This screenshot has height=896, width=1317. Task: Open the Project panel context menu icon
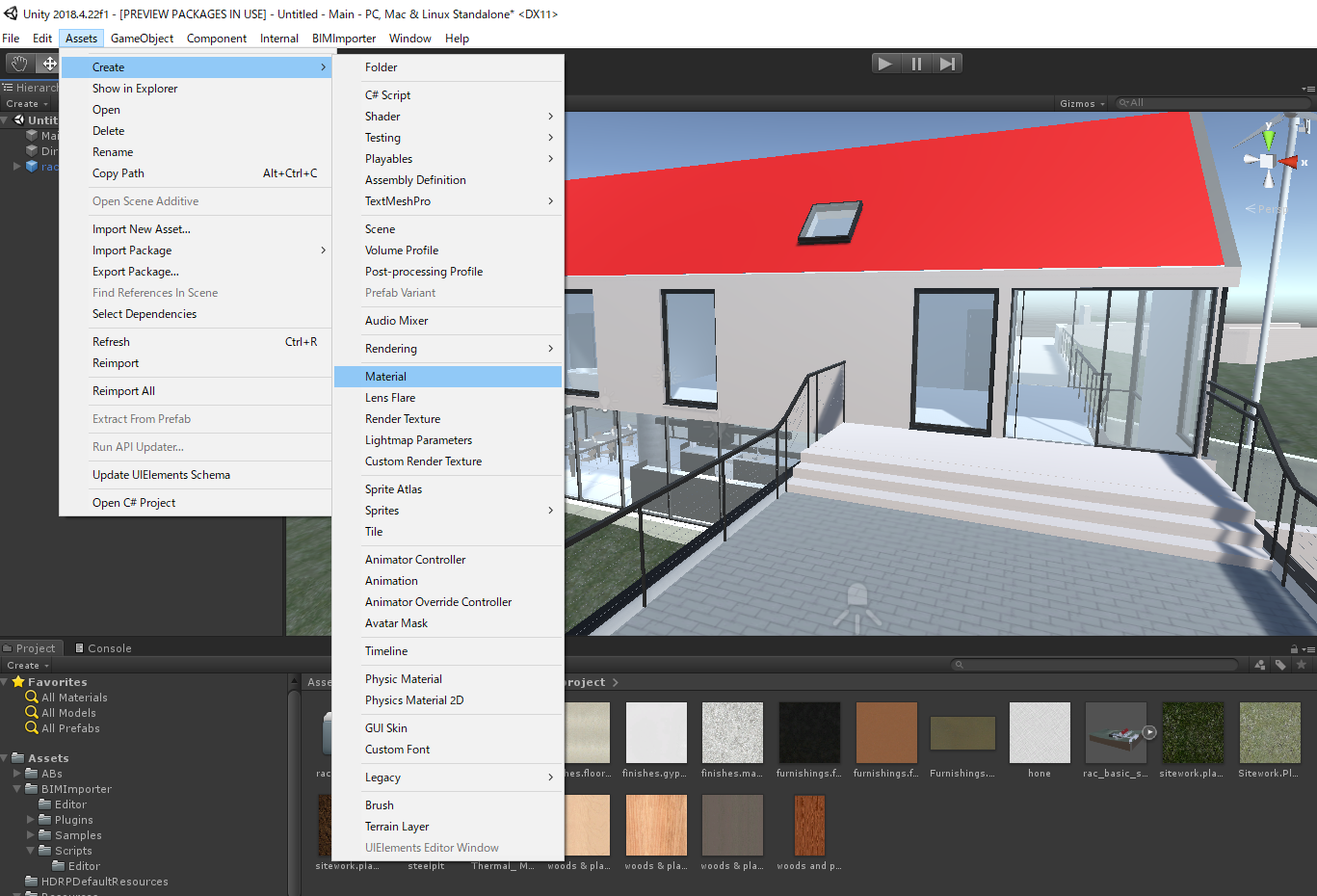(1310, 647)
